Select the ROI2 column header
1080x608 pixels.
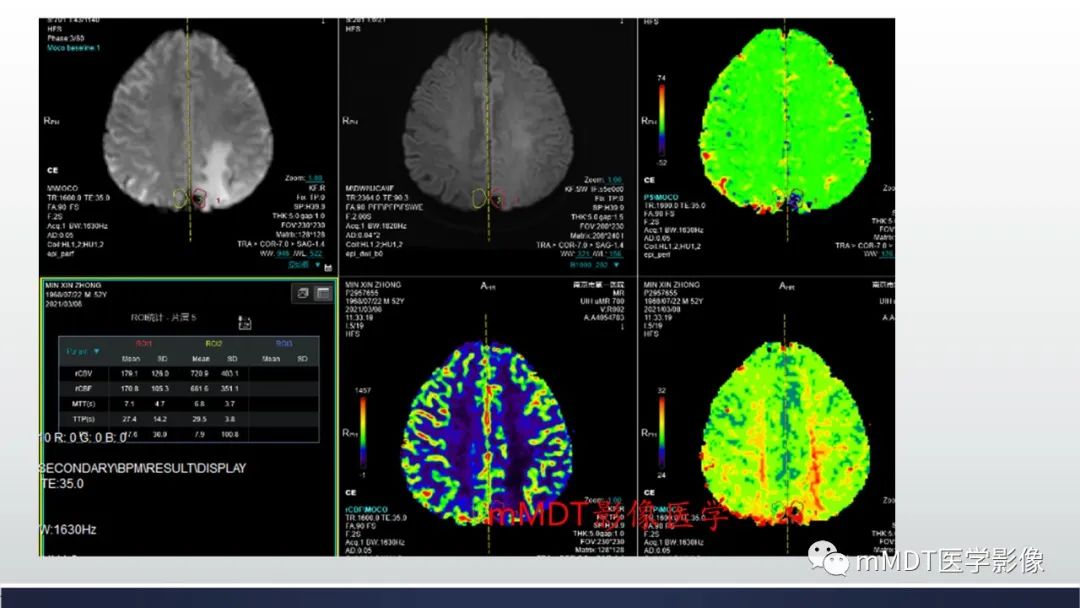pyautogui.click(x=214, y=343)
